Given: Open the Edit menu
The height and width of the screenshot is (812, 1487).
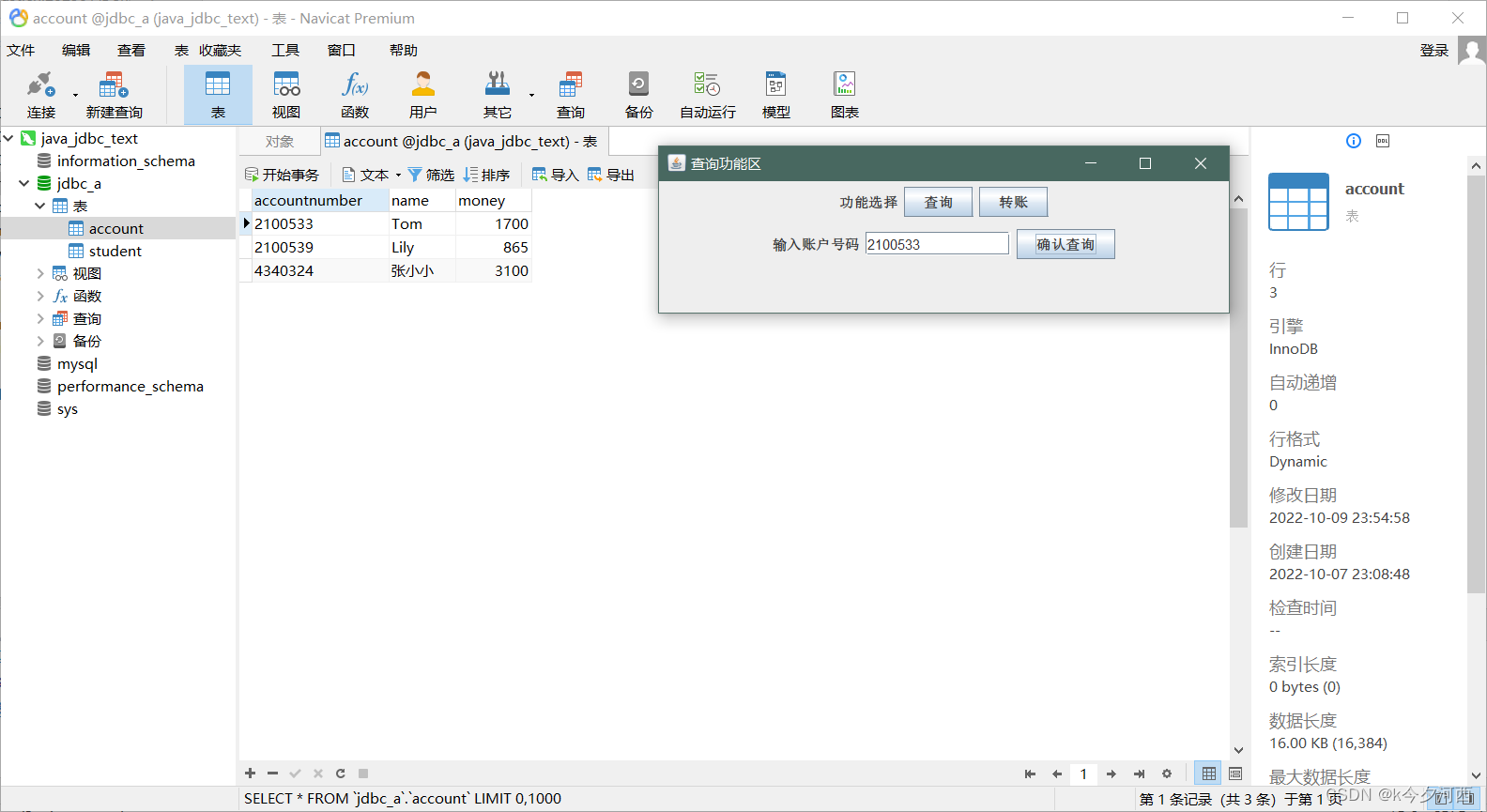Looking at the screenshot, I should [x=76, y=50].
